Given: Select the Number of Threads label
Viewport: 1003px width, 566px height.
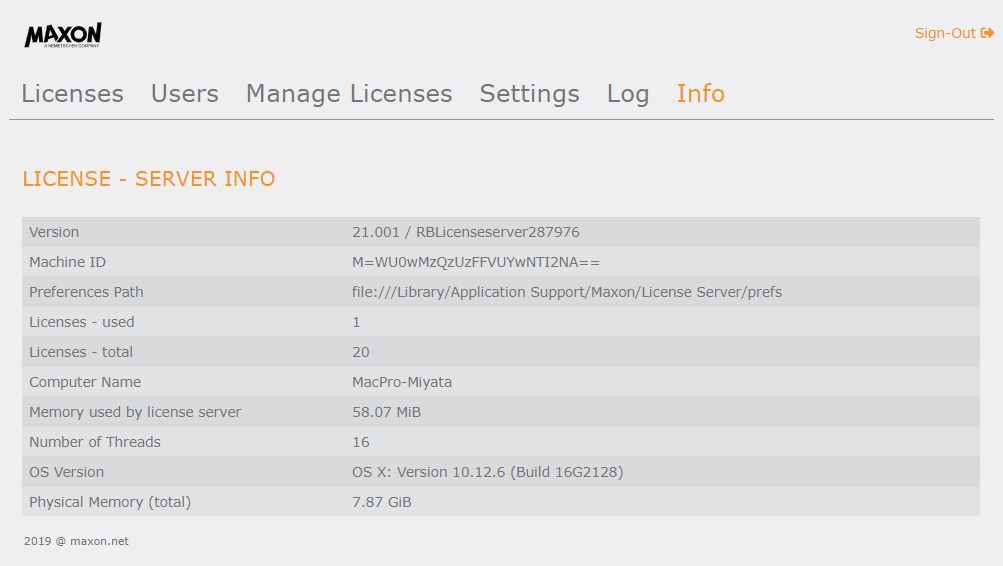Looking at the screenshot, I should pyautogui.click(x=95, y=443).
